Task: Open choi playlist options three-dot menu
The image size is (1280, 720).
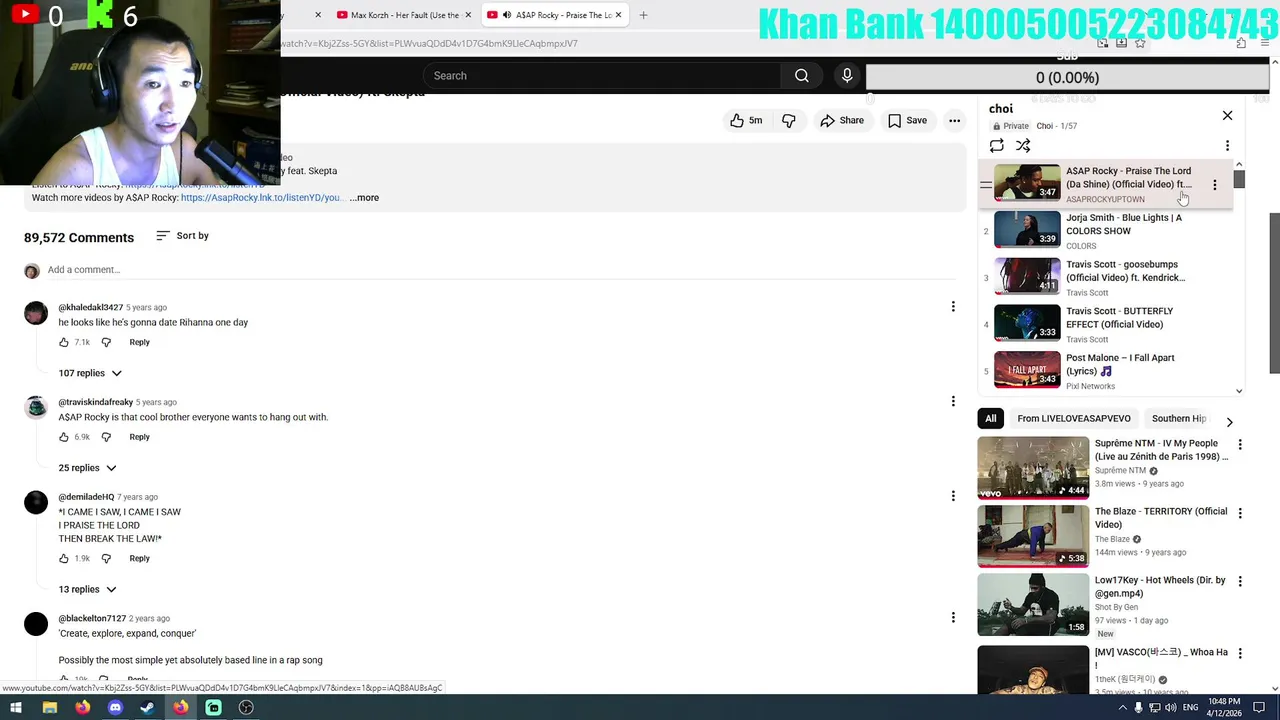Action: point(1227,146)
